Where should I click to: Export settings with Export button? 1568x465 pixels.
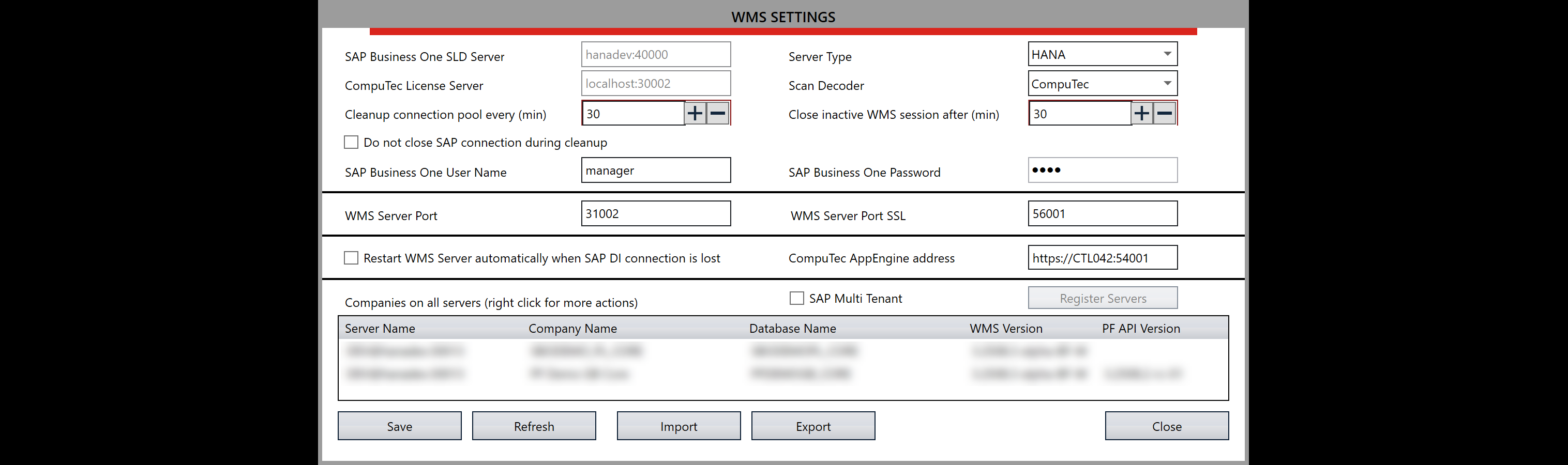tap(813, 426)
